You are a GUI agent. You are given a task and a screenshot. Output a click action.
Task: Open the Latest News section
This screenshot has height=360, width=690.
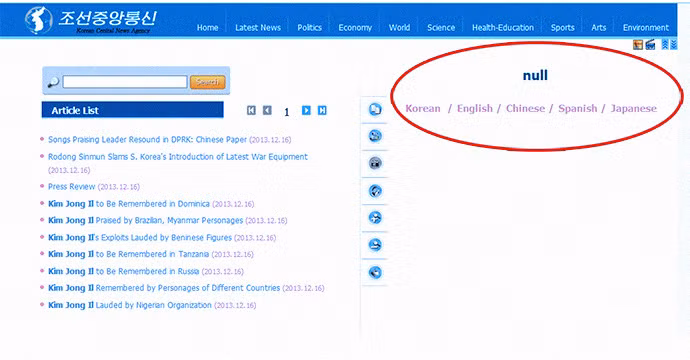[x=258, y=27]
